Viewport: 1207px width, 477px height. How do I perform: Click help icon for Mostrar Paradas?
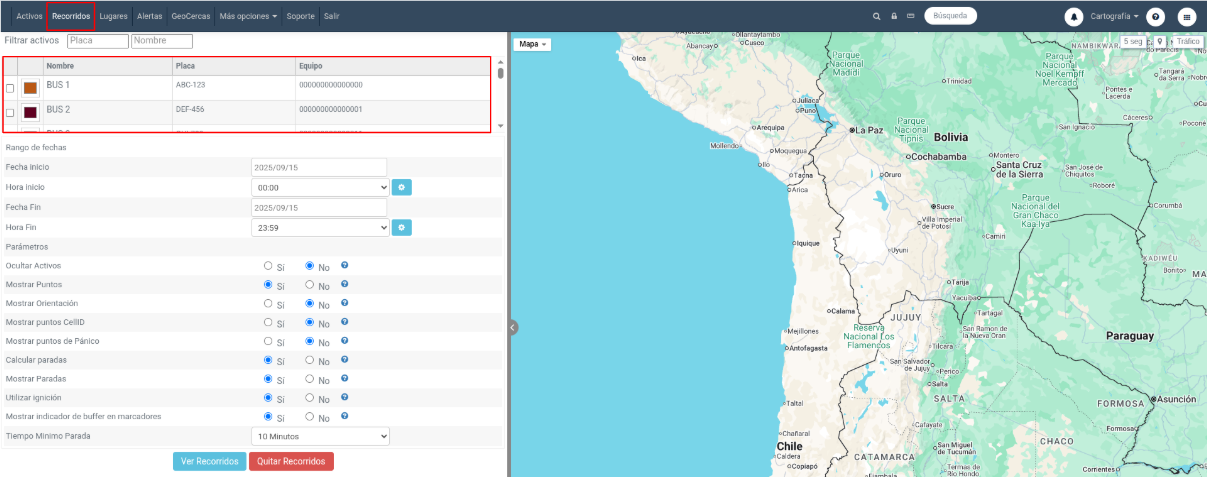click(344, 378)
